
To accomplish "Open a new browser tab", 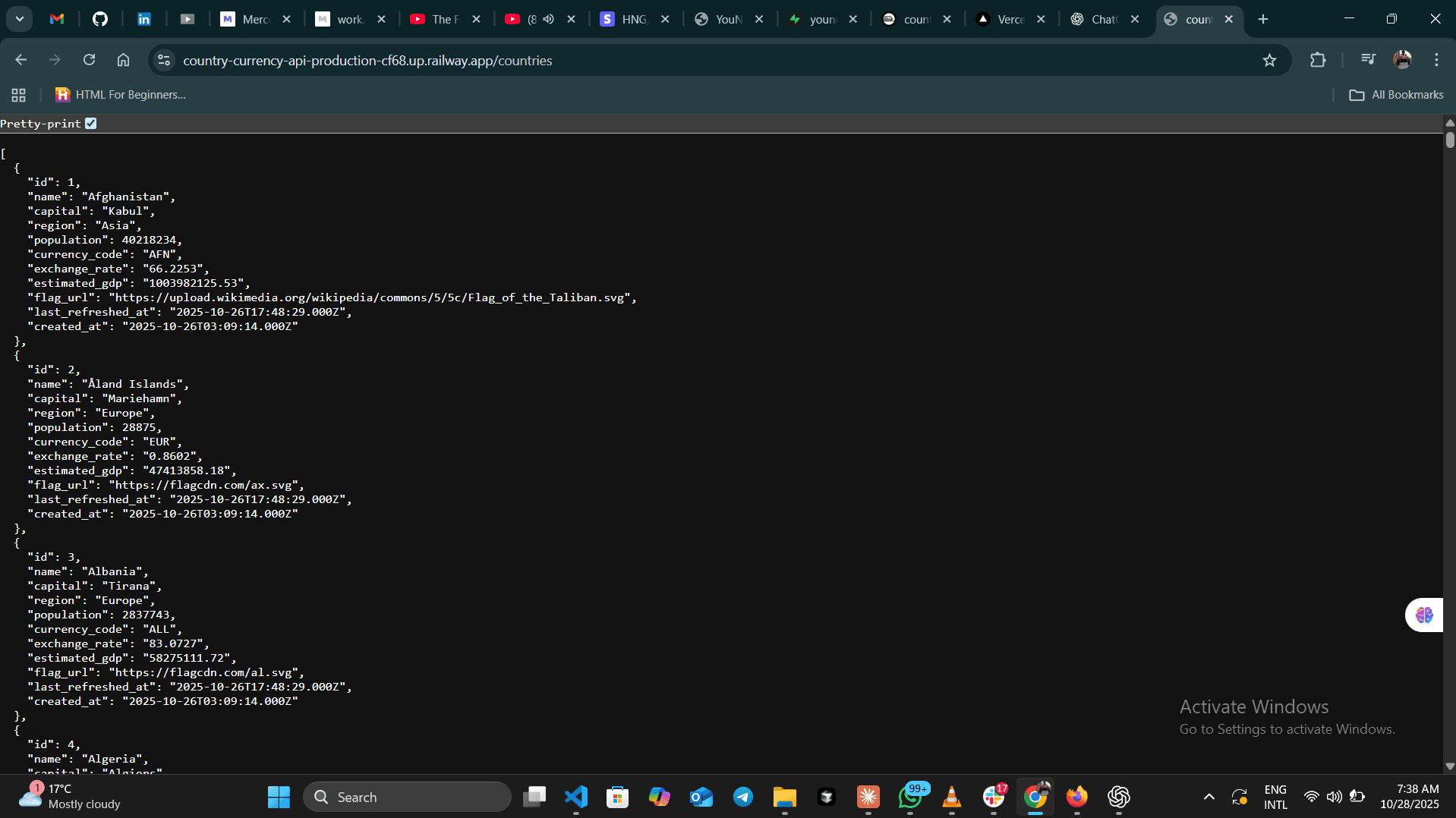I will tap(1263, 19).
